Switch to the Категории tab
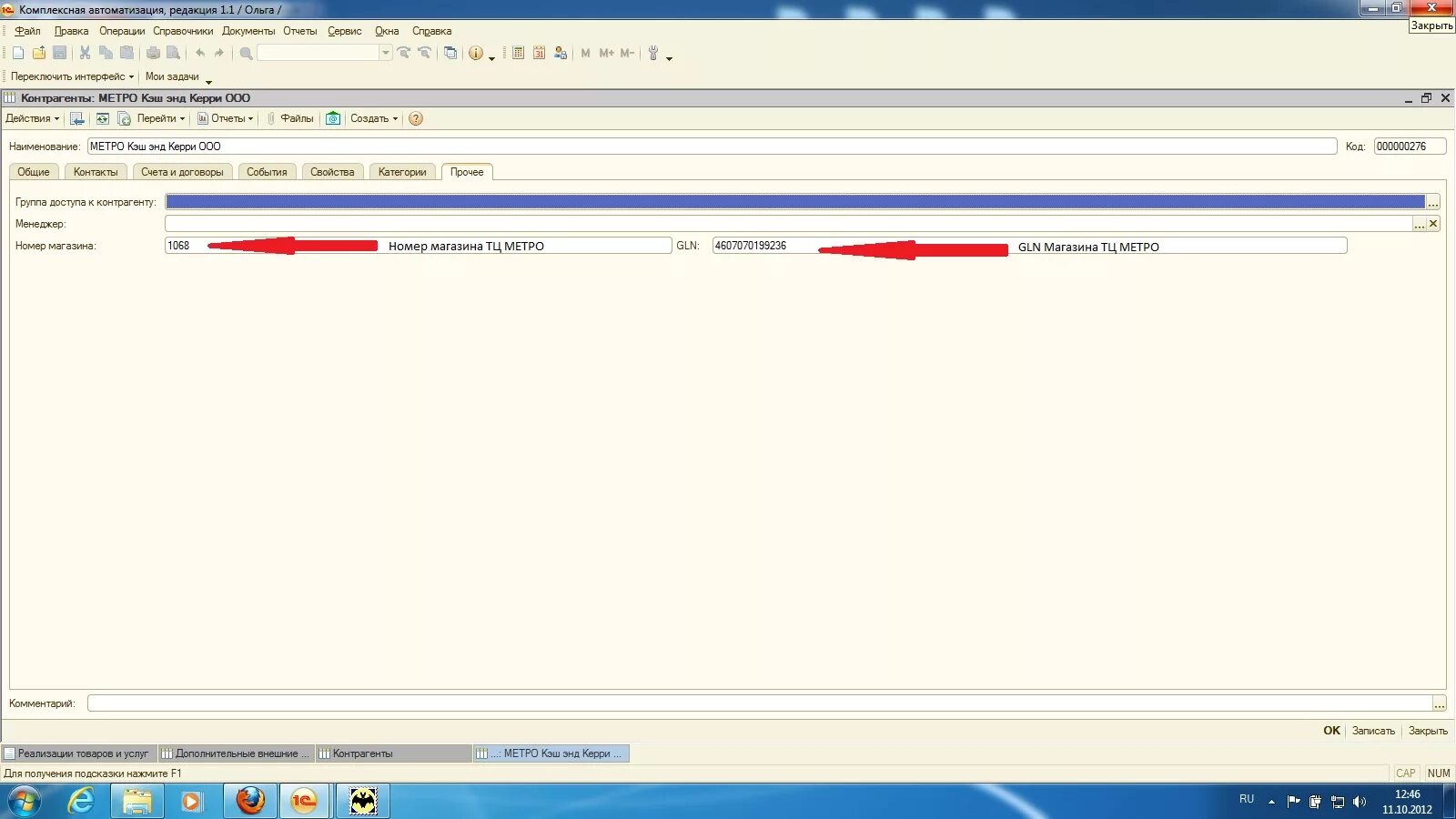The height and width of the screenshot is (819, 1456). (x=402, y=172)
